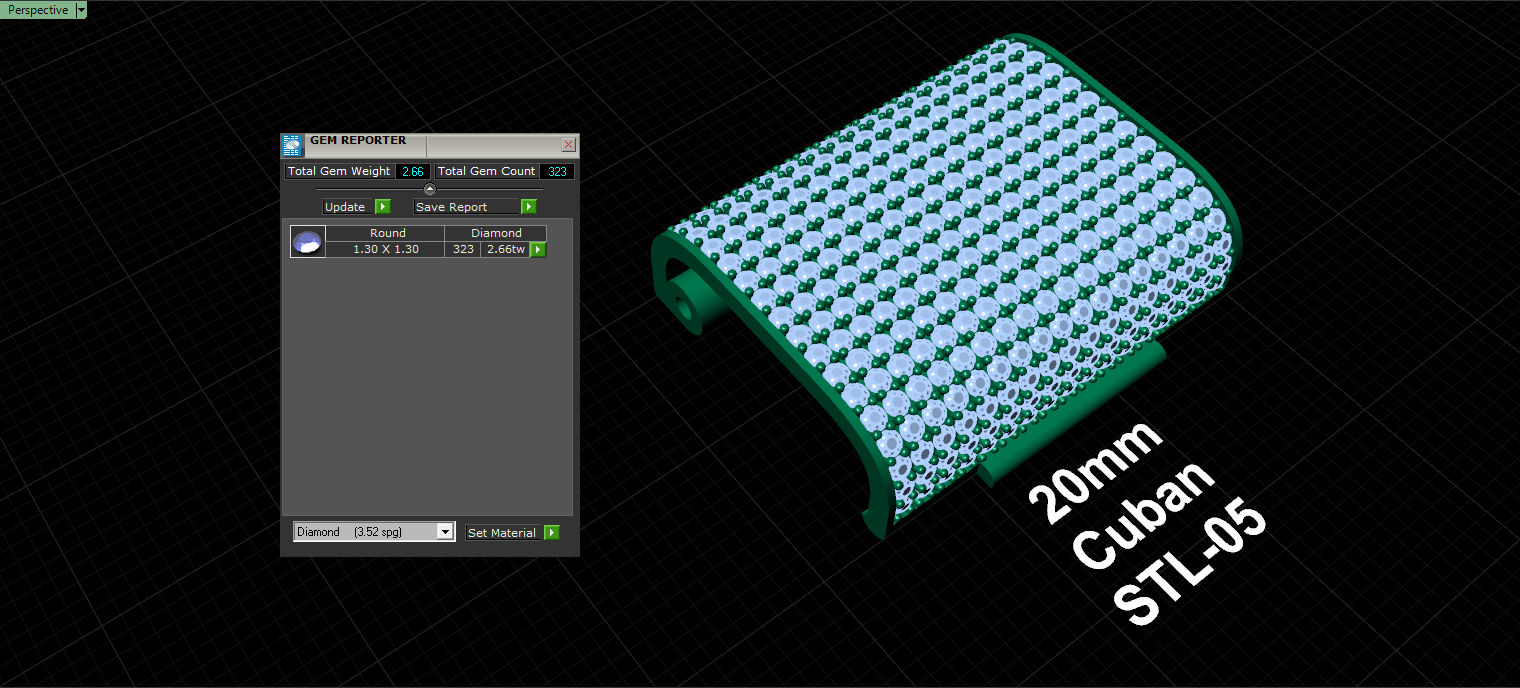The height and width of the screenshot is (688, 1520).
Task: Click the green arrow beside Save Report
Action: click(x=529, y=207)
